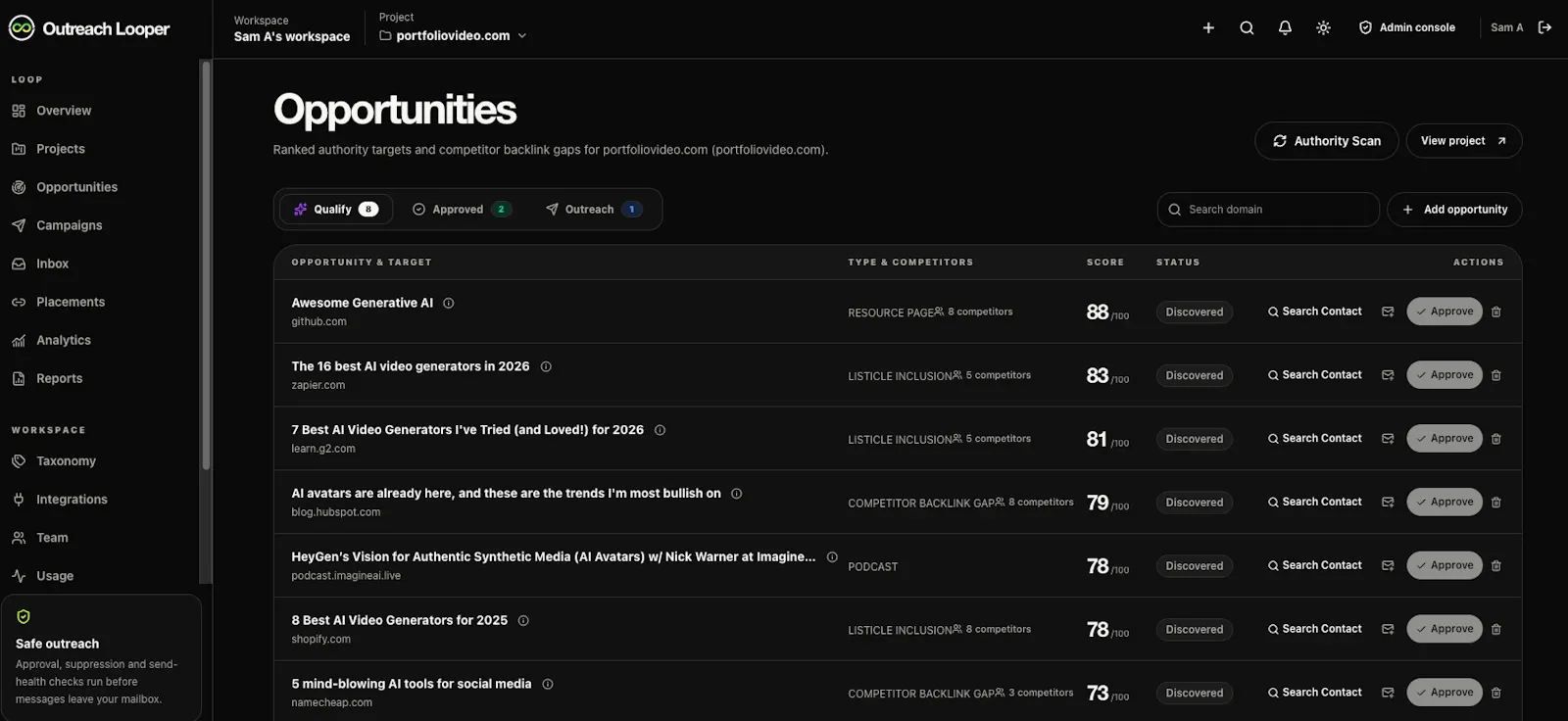The width and height of the screenshot is (1568, 721).
Task: Click info icon beside AI avatars title
Action: [x=737, y=494]
